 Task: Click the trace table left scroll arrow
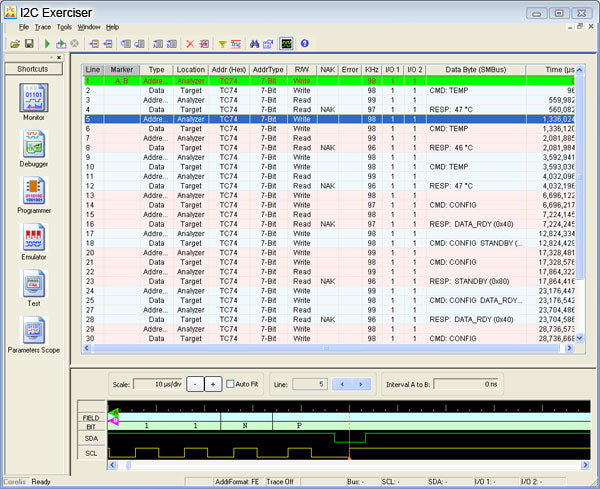click(87, 348)
